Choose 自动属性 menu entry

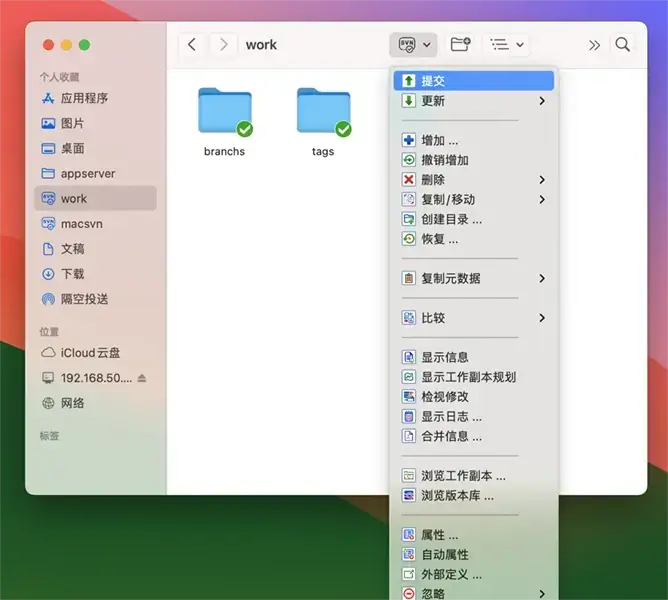click(x=474, y=554)
